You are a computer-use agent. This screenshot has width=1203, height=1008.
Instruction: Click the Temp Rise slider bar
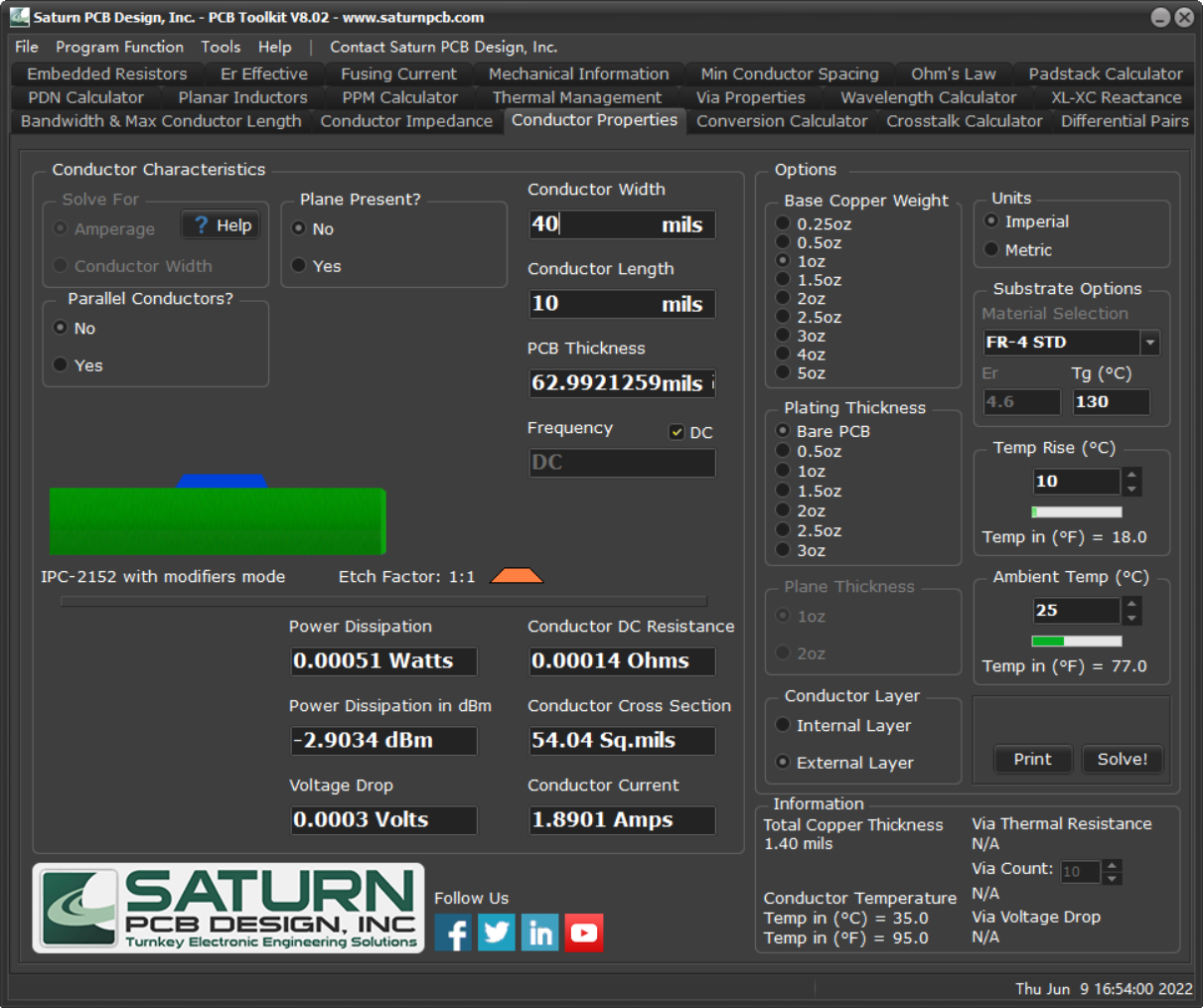[1077, 512]
